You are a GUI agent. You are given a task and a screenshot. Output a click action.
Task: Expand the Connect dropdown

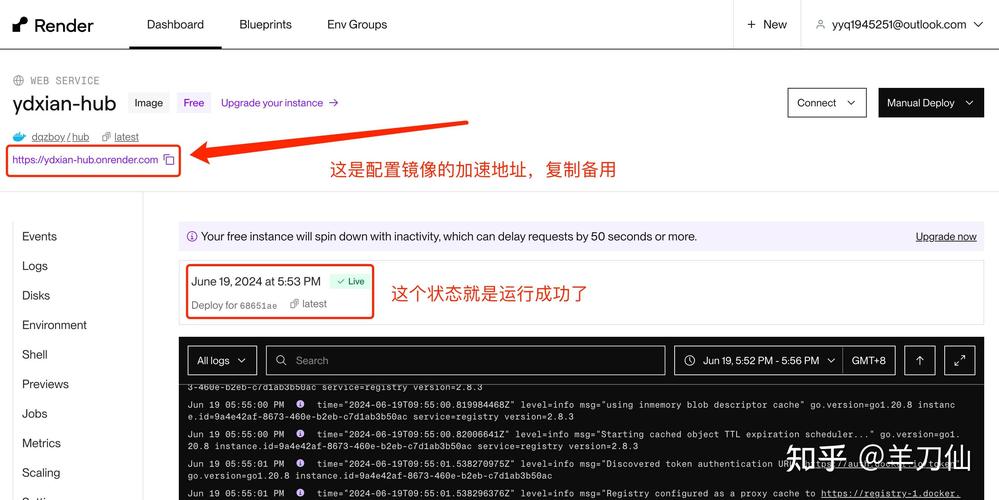[x=827, y=103]
